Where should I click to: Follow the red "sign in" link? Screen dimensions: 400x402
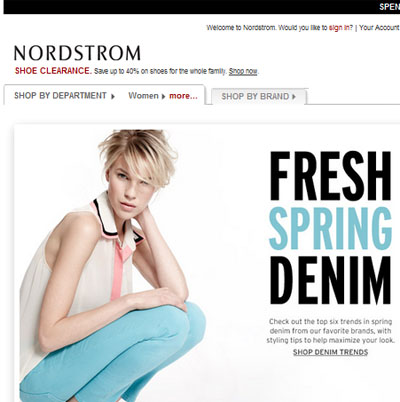(339, 28)
